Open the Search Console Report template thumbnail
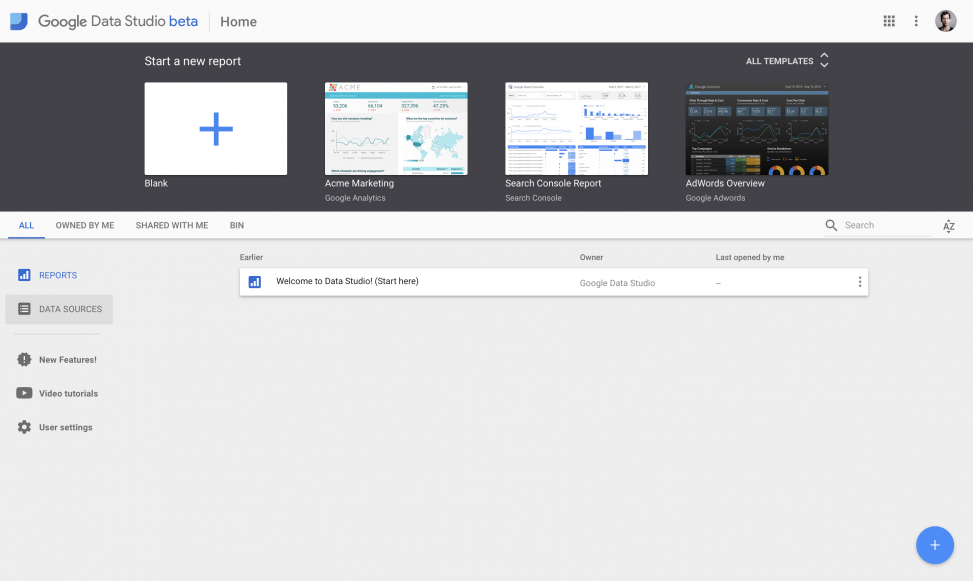This screenshot has height=581, width=973. (576, 128)
